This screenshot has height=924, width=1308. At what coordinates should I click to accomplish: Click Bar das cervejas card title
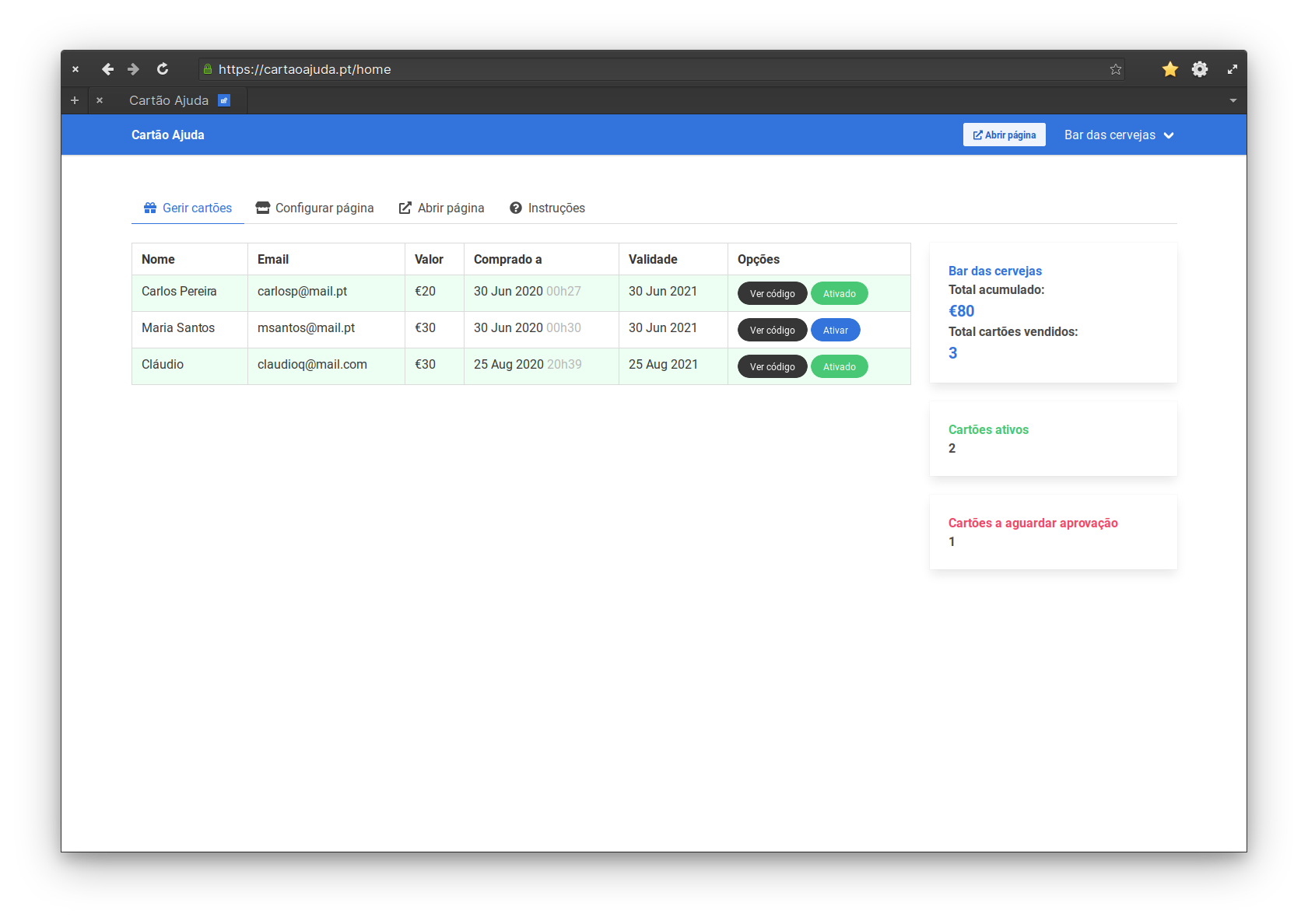pos(995,271)
